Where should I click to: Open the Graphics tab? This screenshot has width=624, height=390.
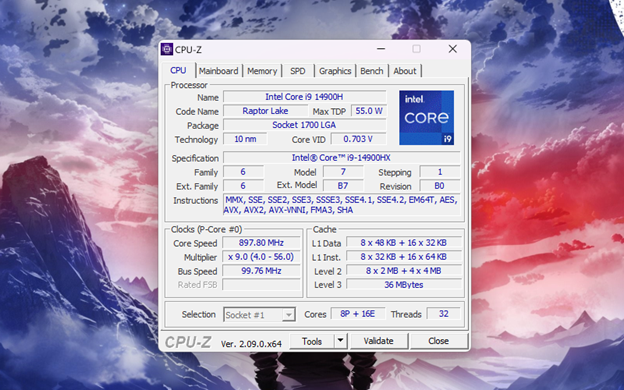[335, 71]
